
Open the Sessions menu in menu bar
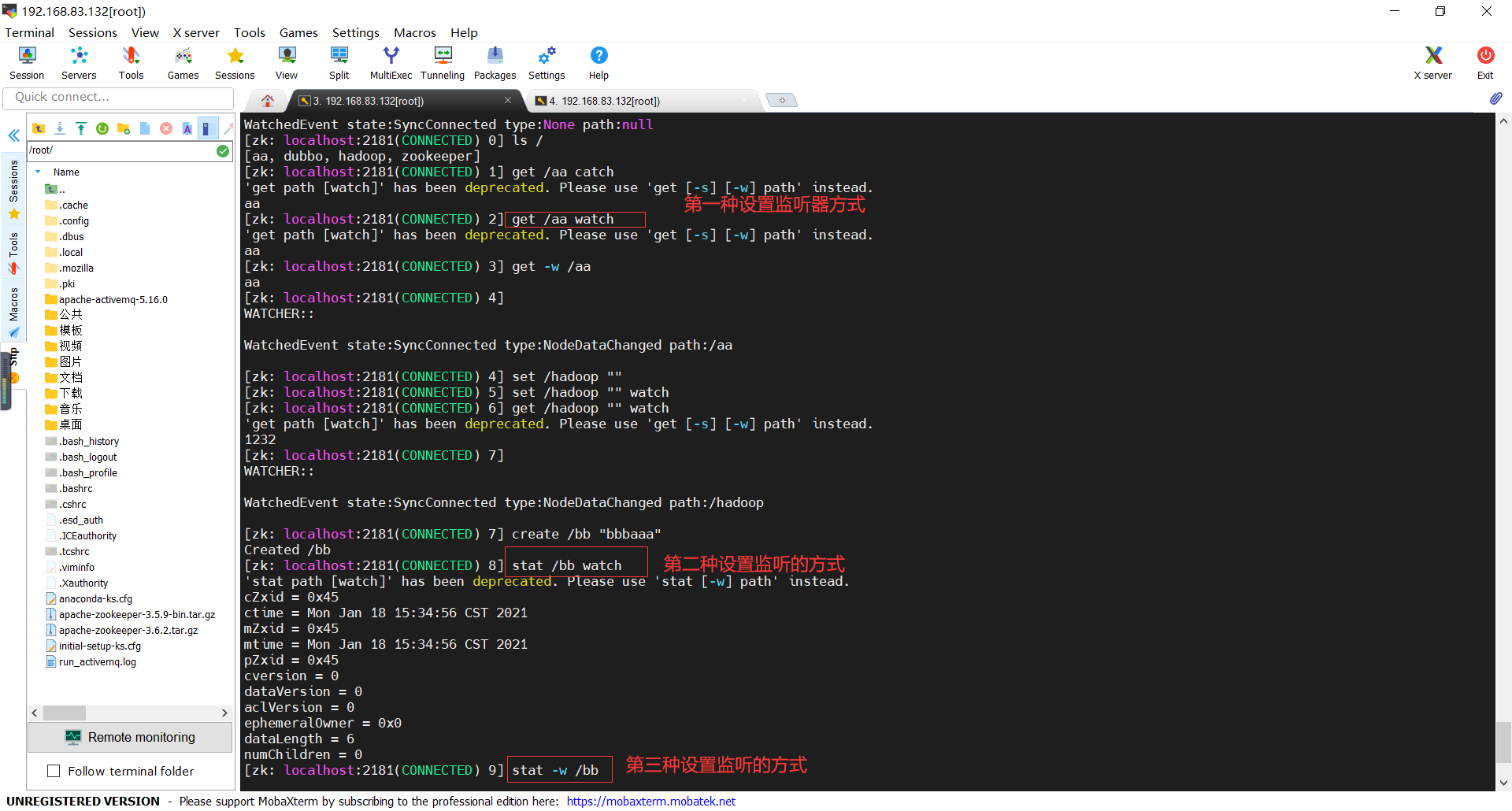pos(92,32)
